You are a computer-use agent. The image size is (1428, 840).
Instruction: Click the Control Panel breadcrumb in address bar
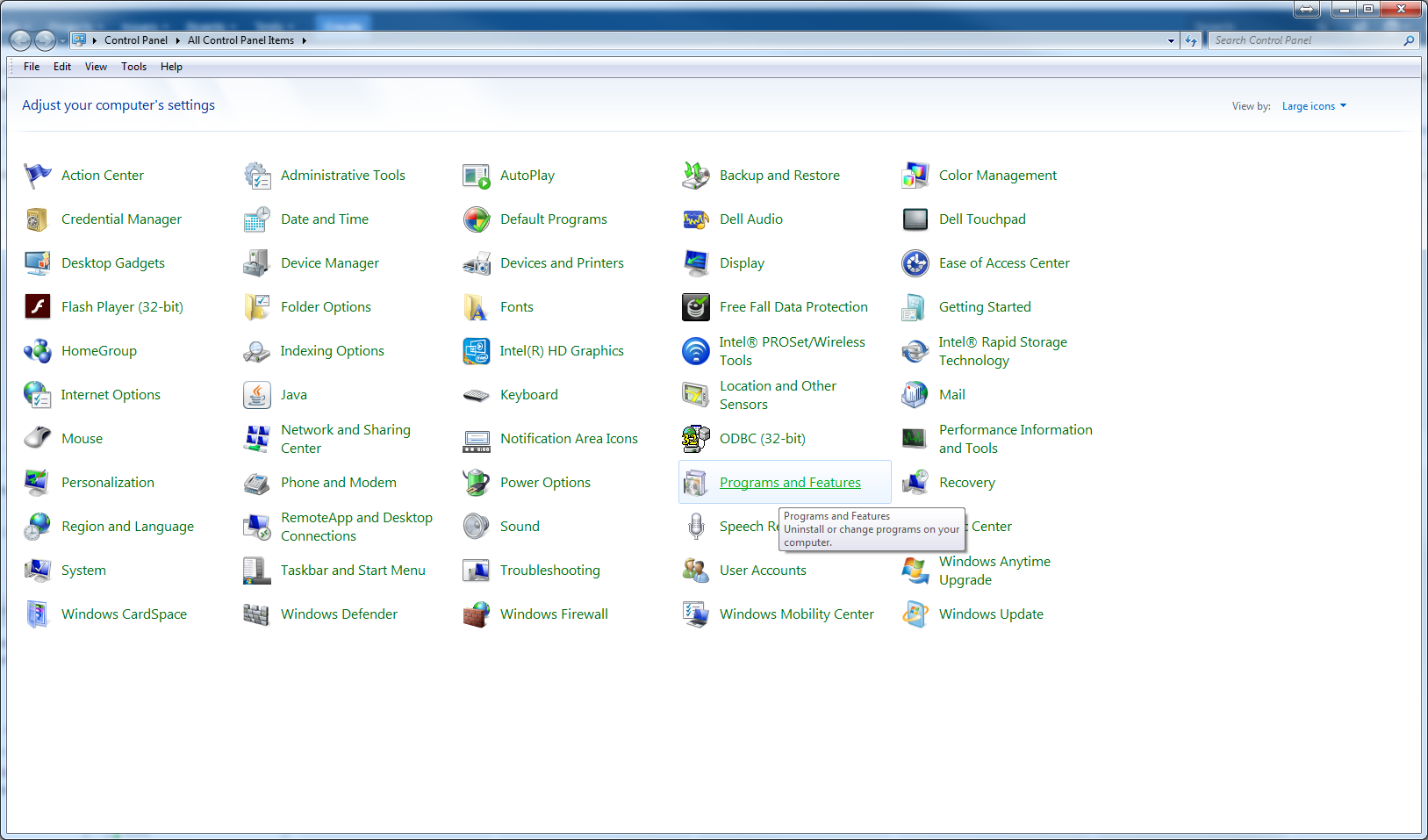[x=136, y=40]
